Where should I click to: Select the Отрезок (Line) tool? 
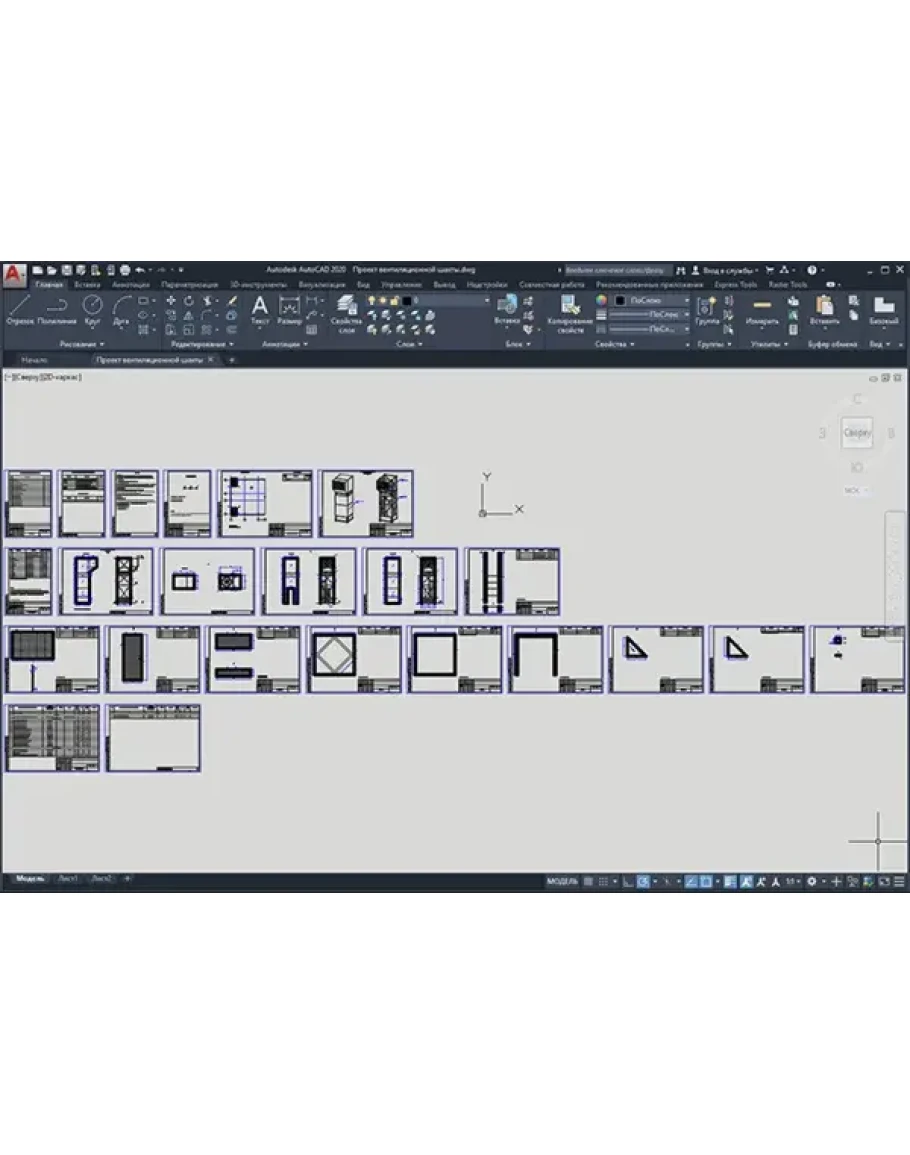click(x=19, y=308)
